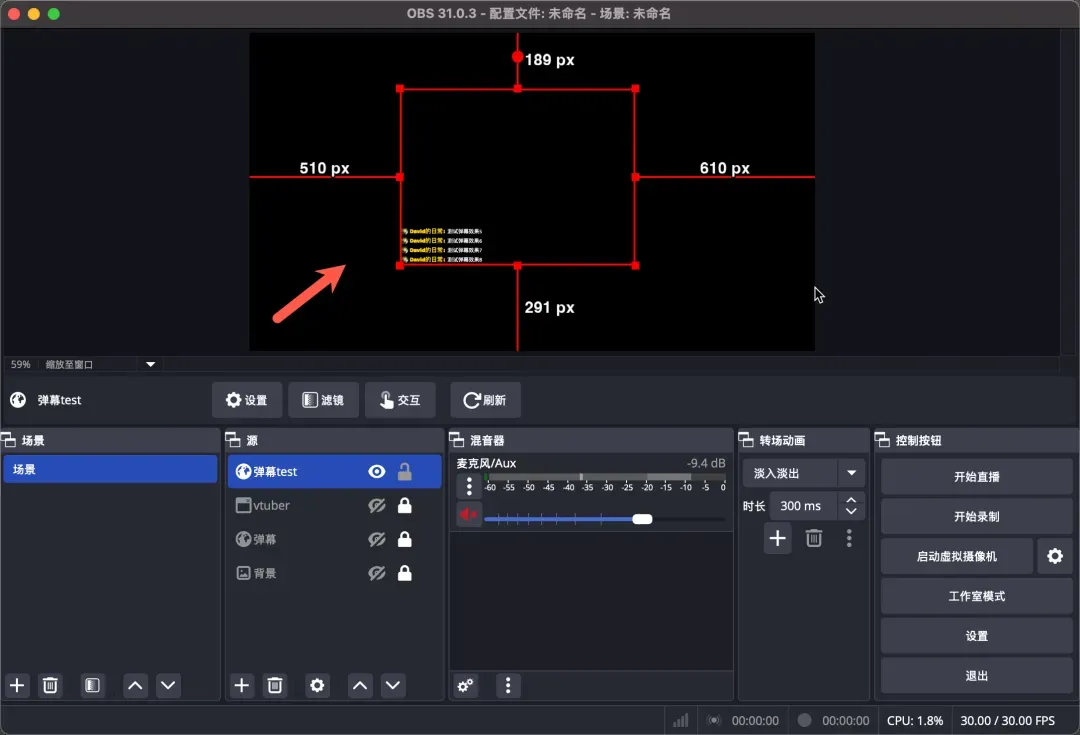Move source up in Sources panel
The width and height of the screenshot is (1080, 735).
point(360,685)
